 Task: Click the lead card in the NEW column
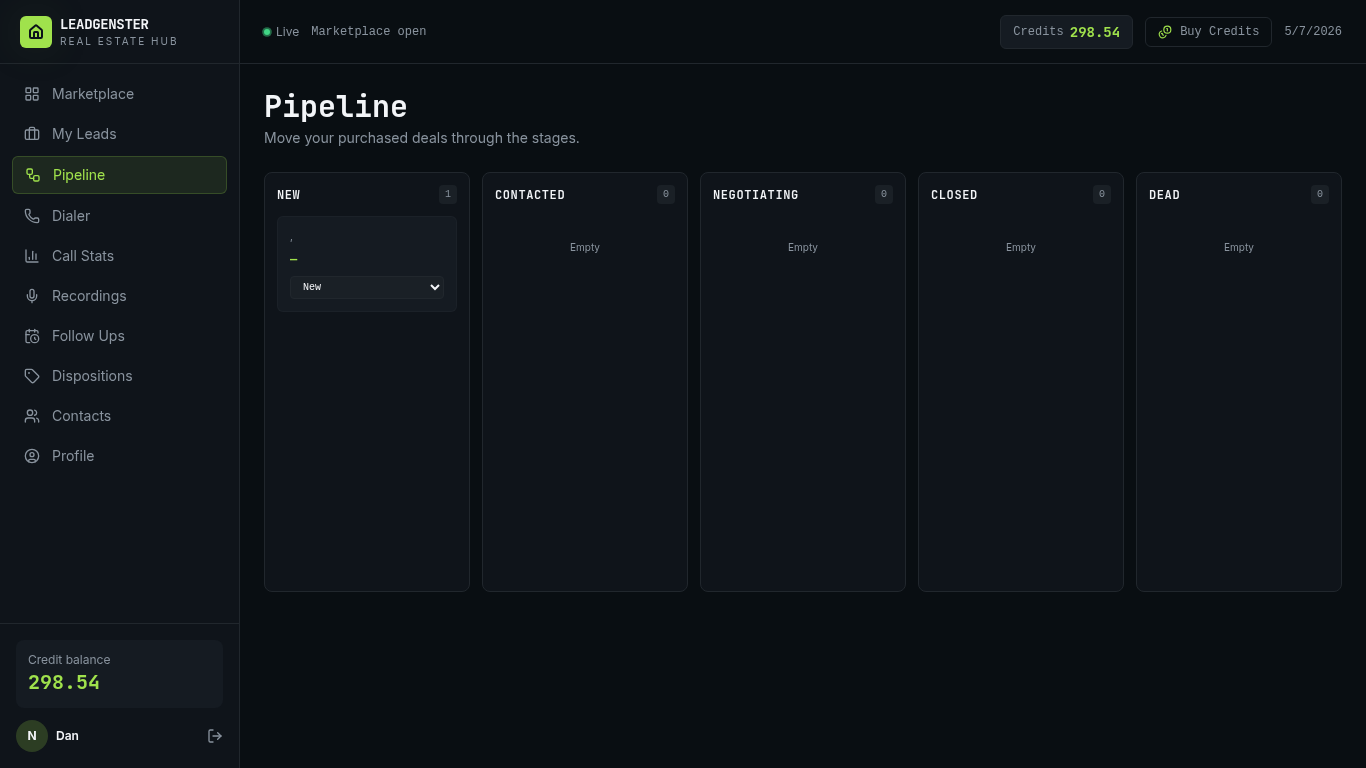pyautogui.click(x=367, y=264)
